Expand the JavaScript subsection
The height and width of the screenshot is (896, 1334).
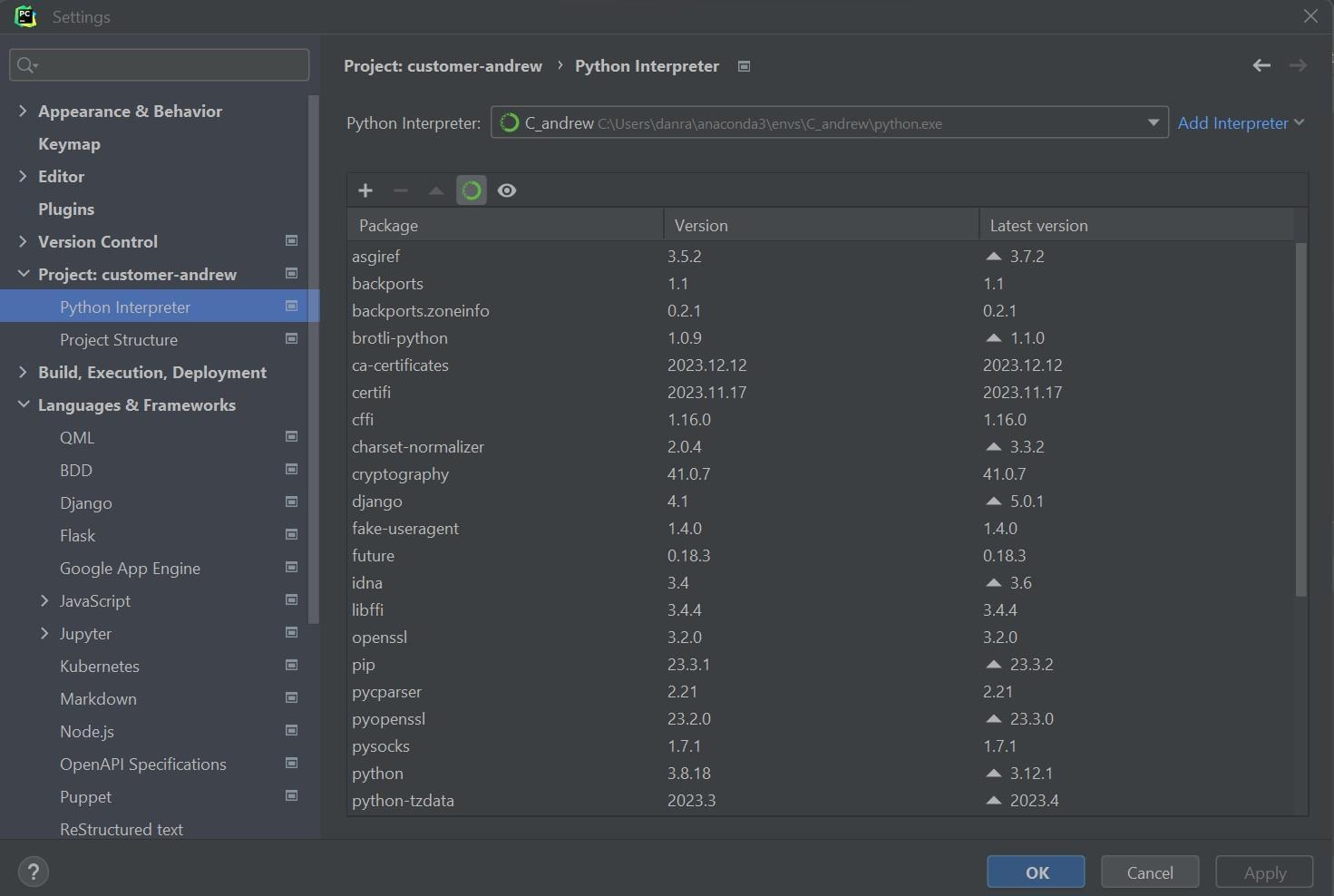pyautogui.click(x=44, y=600)
